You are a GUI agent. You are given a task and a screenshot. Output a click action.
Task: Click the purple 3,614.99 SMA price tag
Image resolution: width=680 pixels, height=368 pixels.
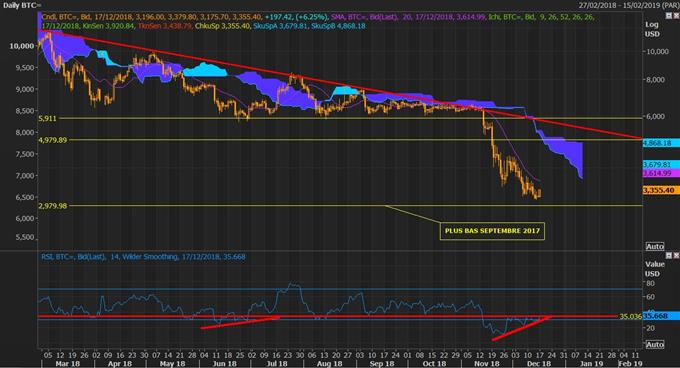(x=661, y=173)
